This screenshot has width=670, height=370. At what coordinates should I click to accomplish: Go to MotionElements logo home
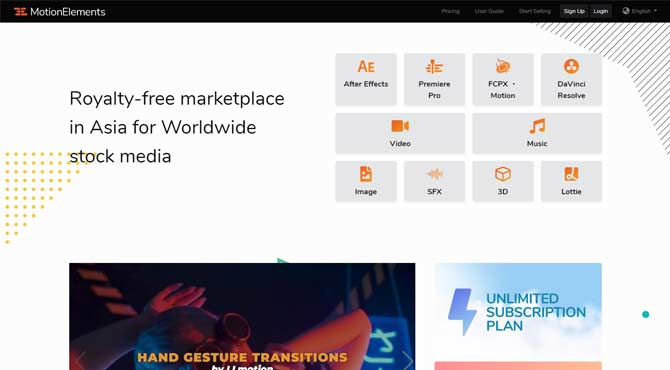click(x=59, y=12)
